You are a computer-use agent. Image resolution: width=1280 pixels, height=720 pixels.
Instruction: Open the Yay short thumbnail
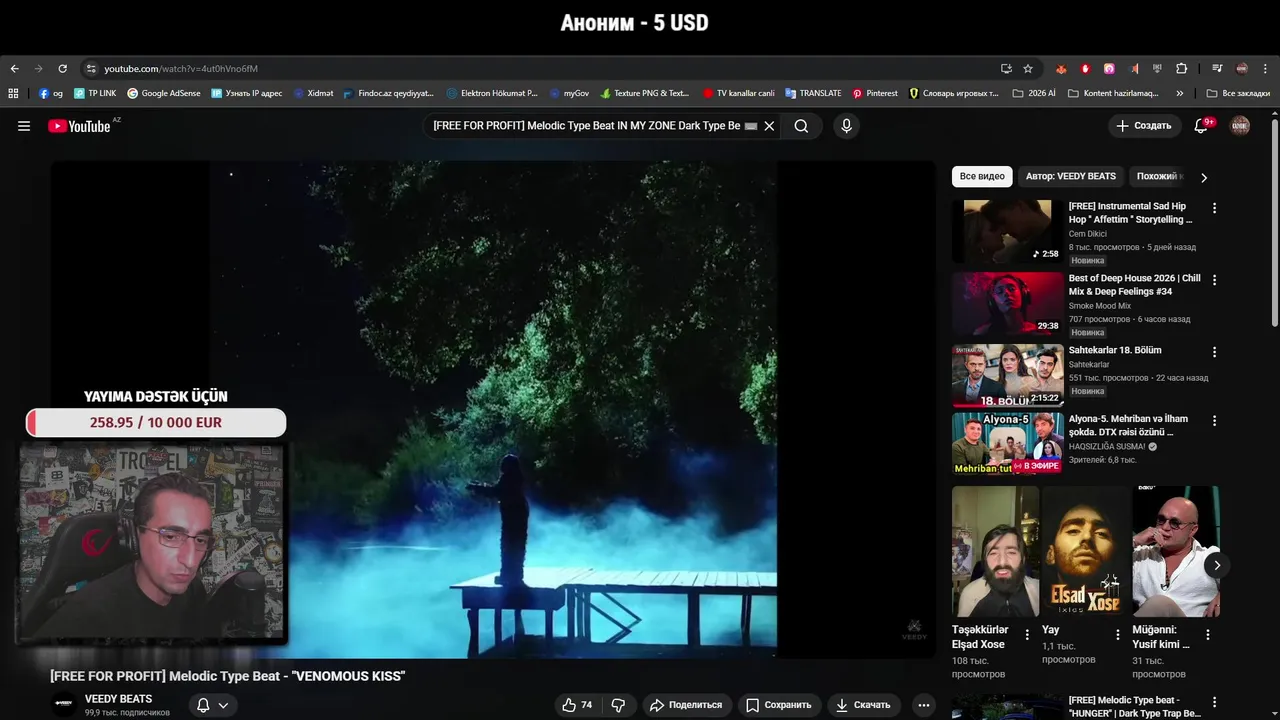click(1085, 552)
